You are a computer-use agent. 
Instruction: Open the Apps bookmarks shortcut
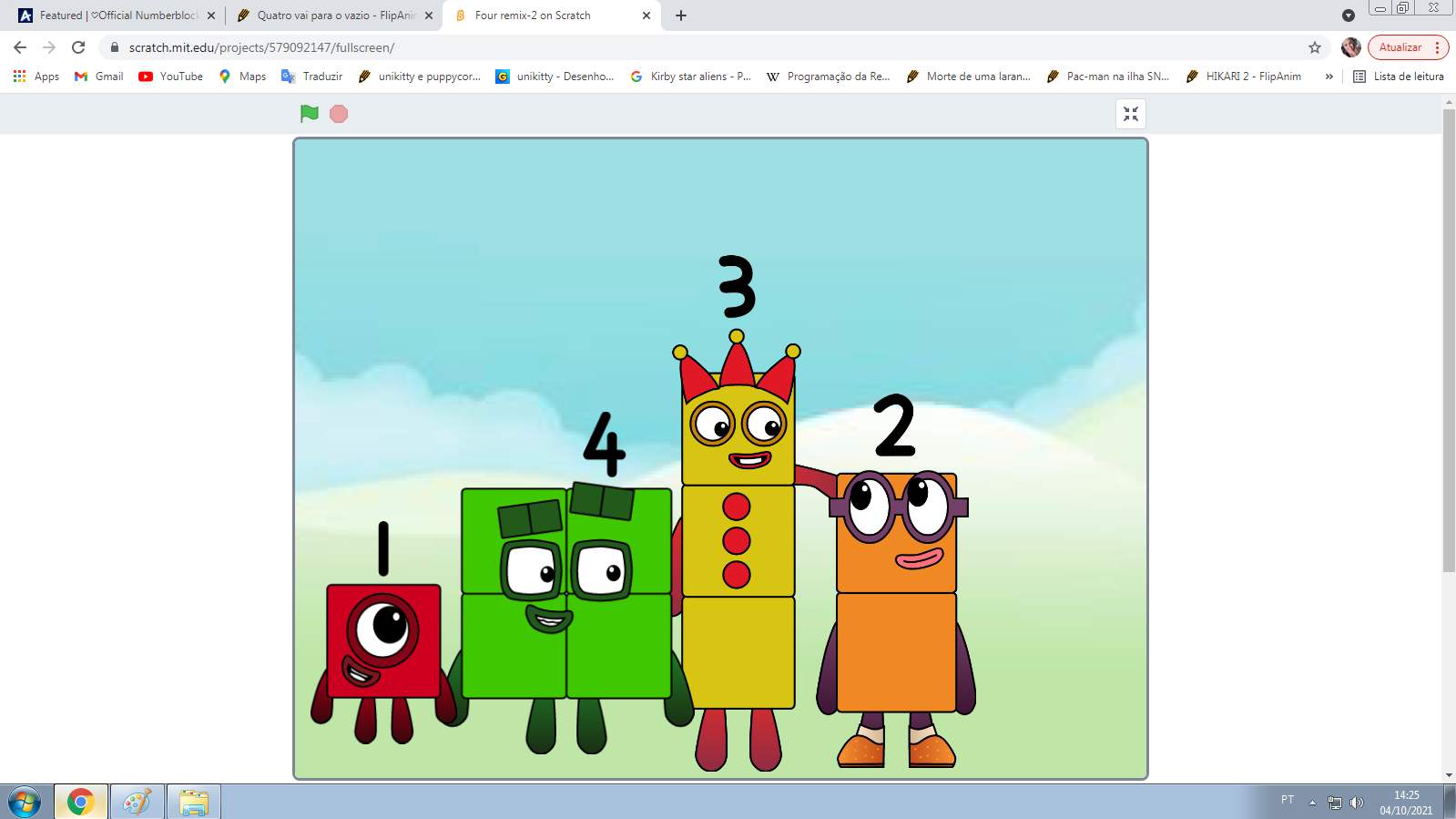[36, 77]
